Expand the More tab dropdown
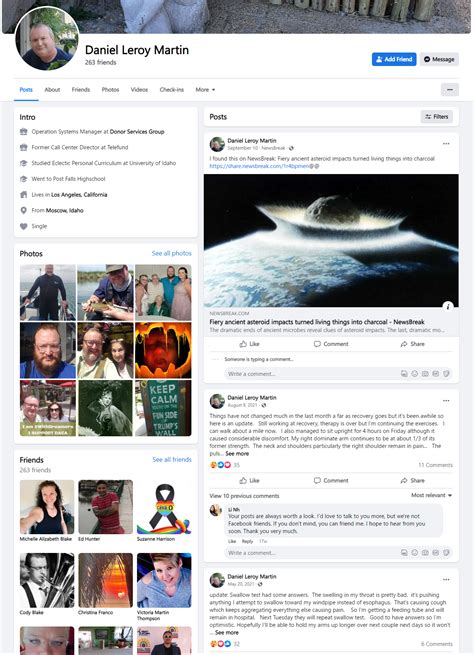The width and height of the screenshot is (474, 655). pos(205,89)
